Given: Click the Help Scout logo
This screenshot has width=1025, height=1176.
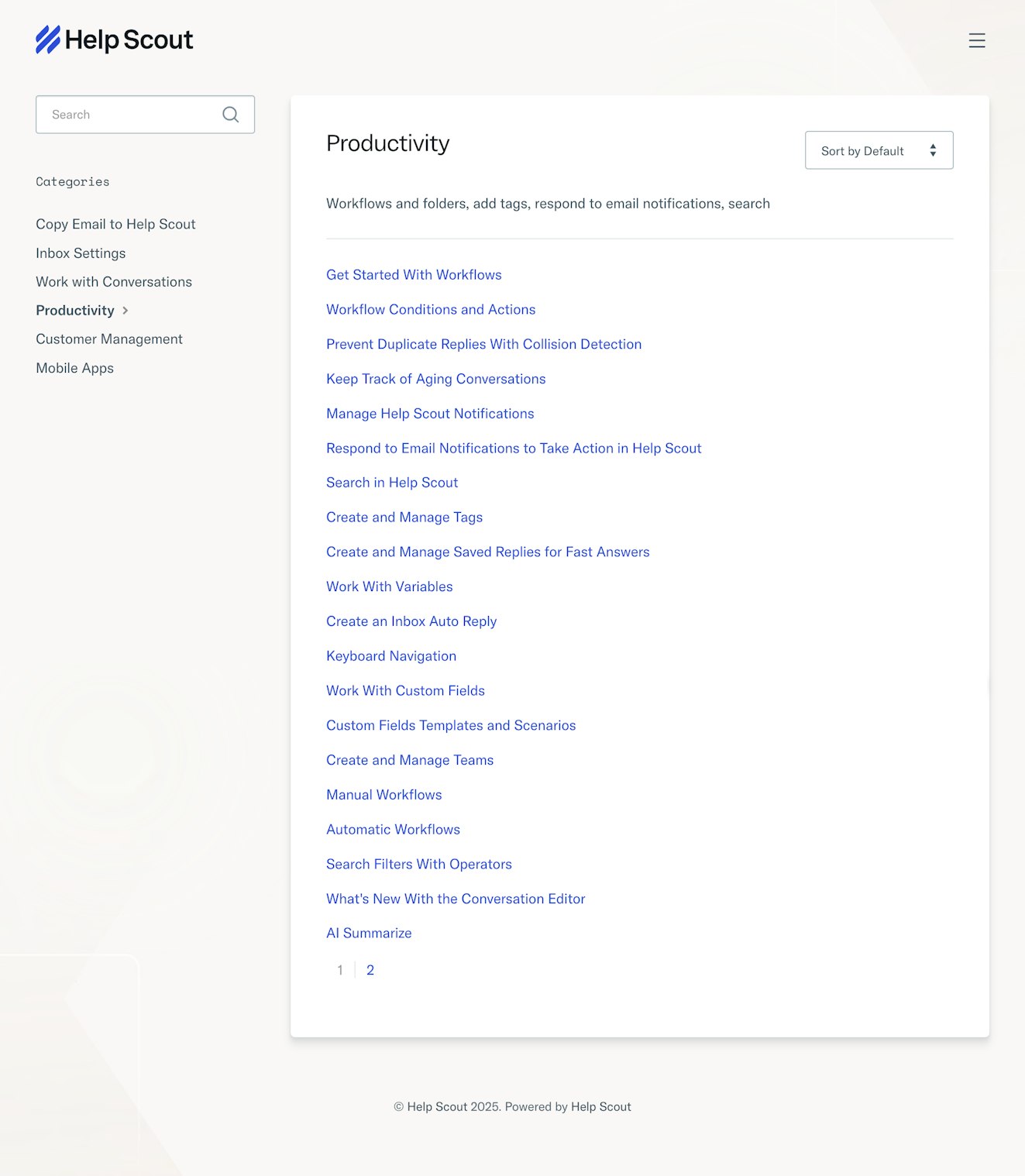Looking at the screenshot, I should [114, 40].
